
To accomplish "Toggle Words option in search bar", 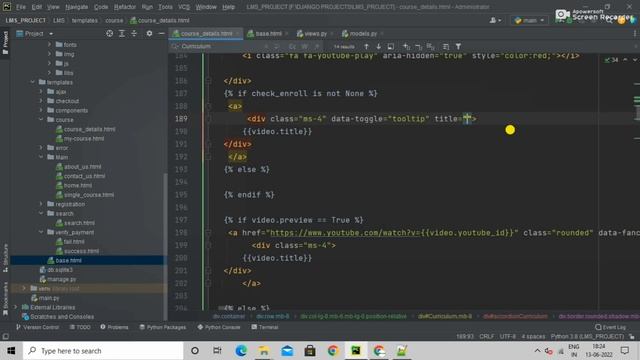I will (x=304, y=47).
